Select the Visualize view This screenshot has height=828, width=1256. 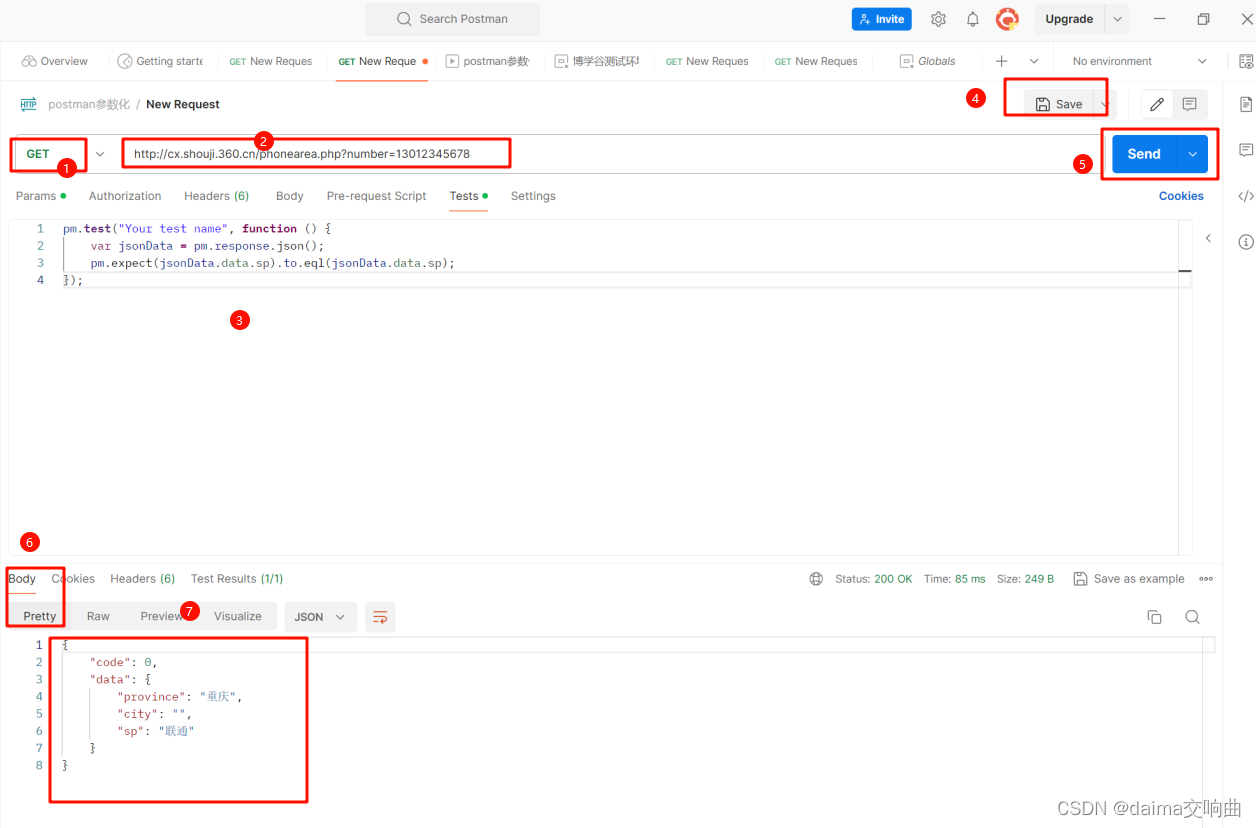pos(237,616)
